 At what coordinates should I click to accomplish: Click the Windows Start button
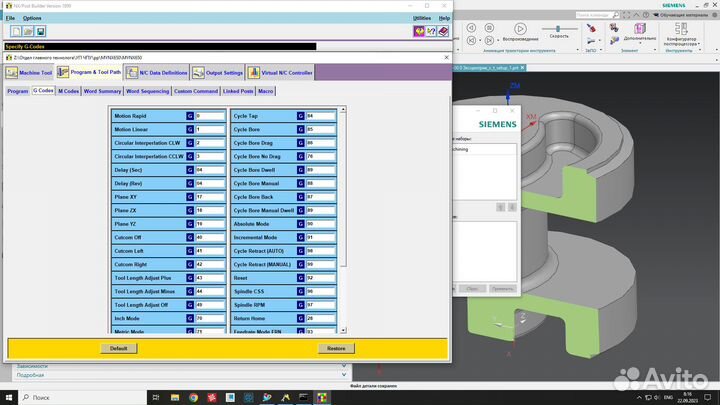click(9, 397)
